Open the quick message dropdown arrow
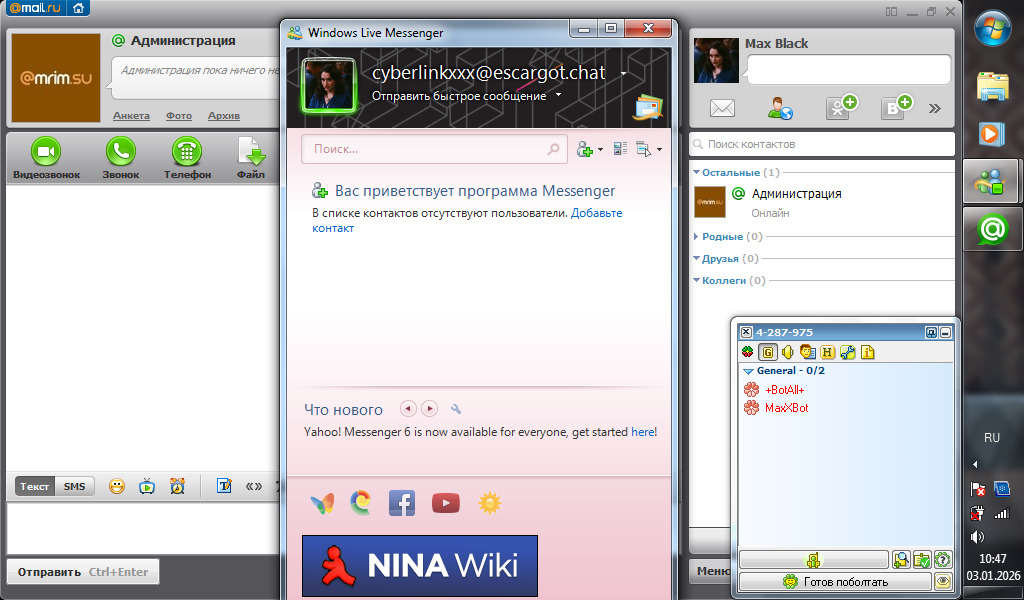The image size is (1024, 600). 558,95
